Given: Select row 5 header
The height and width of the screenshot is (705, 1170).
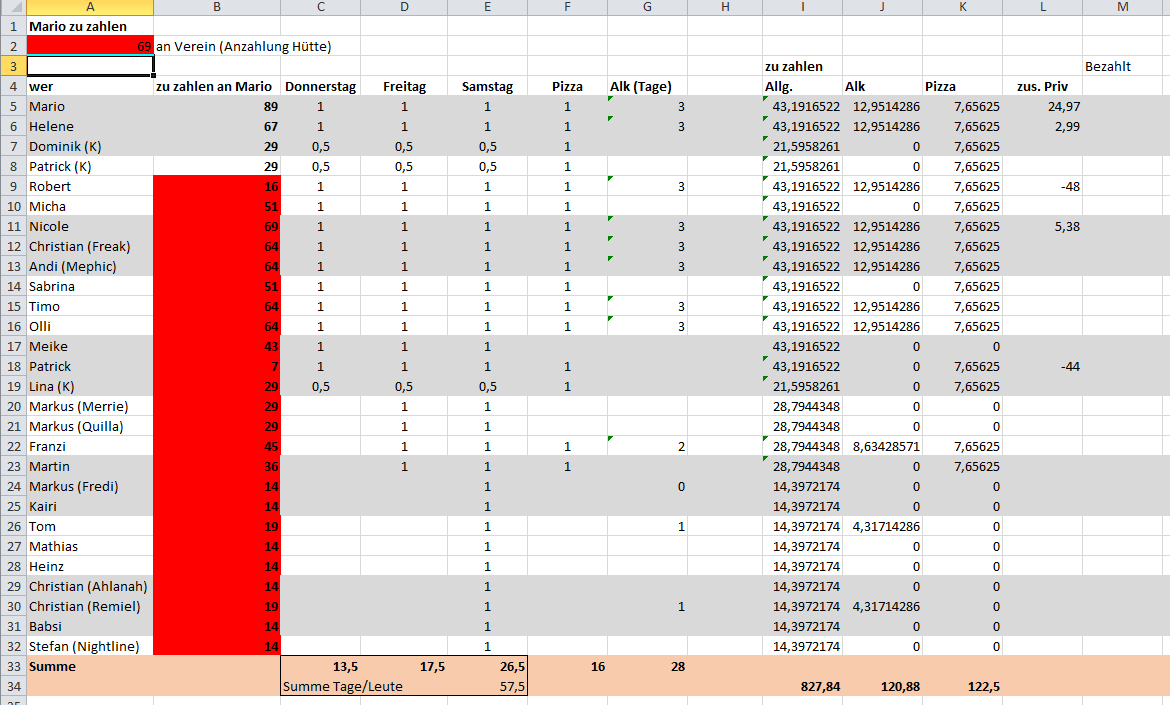Looking at the screenshot, I should click(x=13, y=107).
